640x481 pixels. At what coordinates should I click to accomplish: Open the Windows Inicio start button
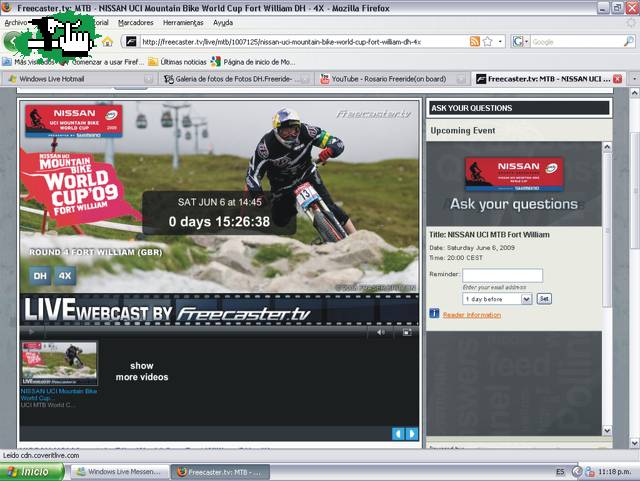point(32,472)
